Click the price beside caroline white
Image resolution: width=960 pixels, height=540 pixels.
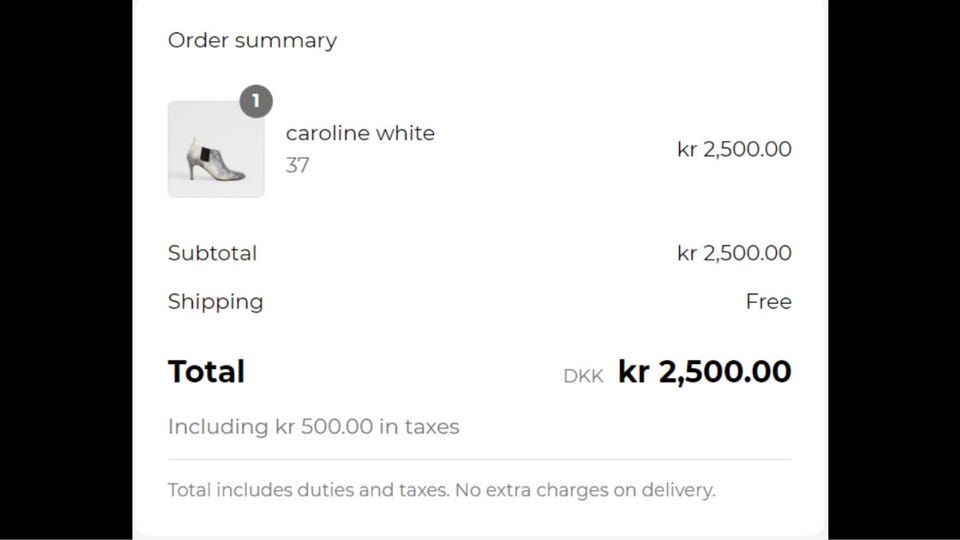(x=734, y=150)
